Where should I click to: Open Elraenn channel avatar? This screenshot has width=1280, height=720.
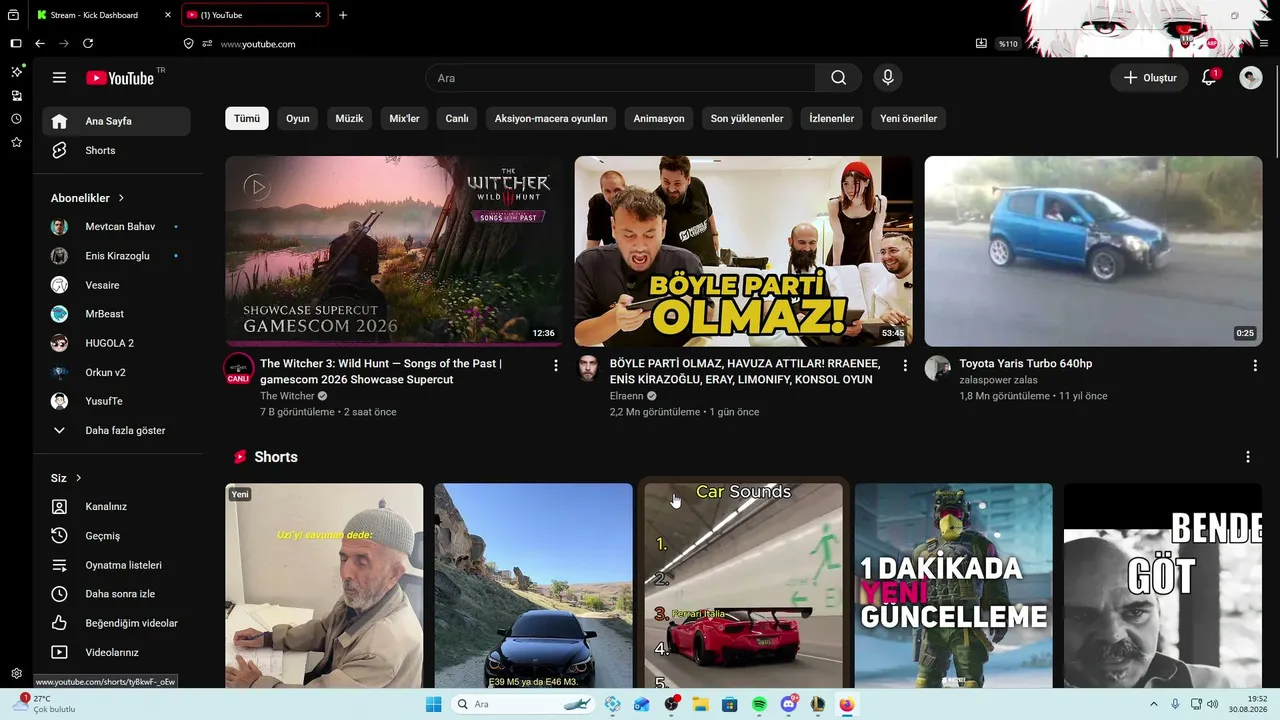pyautogui.click(x=588, y=368)
